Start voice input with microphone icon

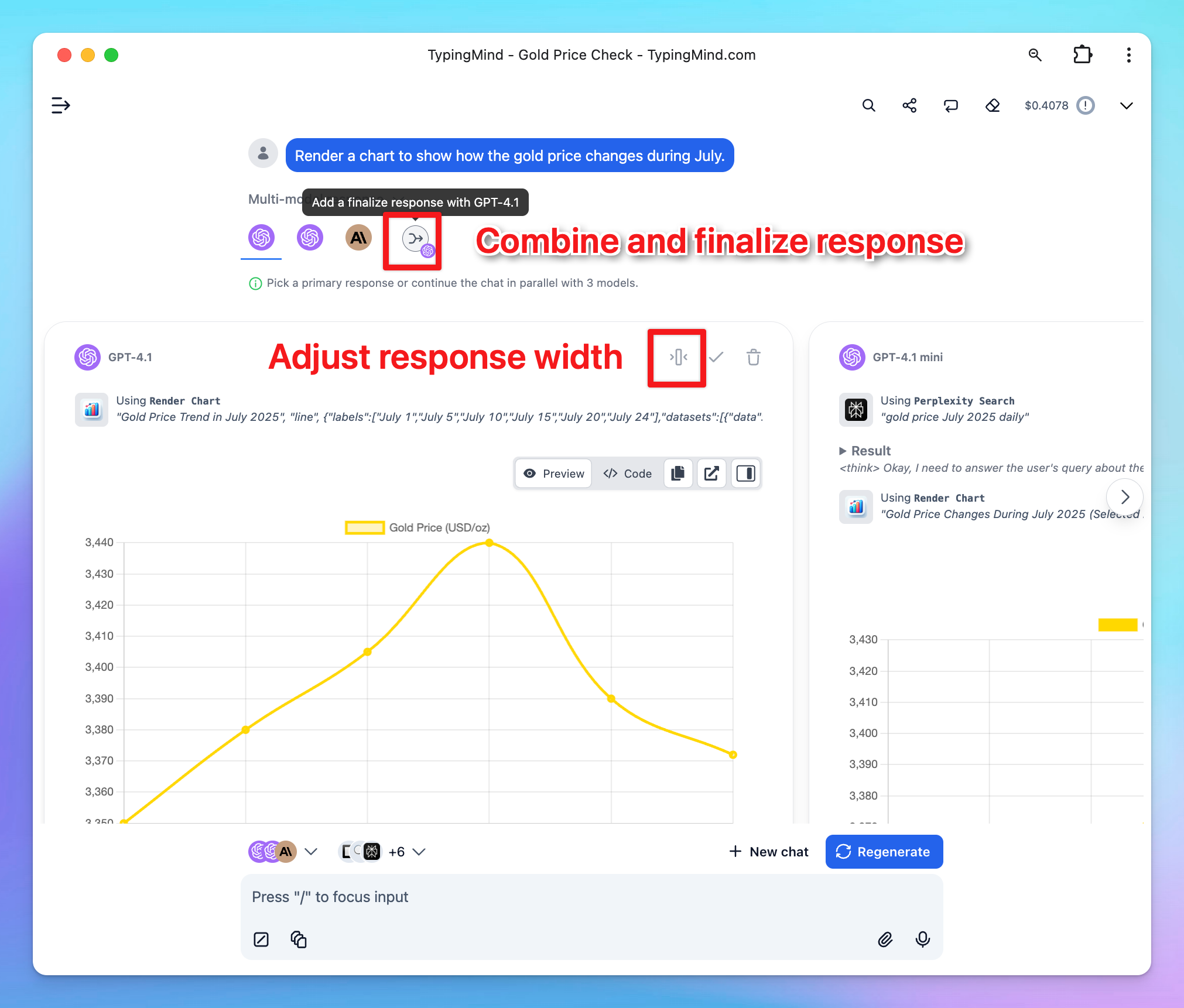click(x=922, y=940)
